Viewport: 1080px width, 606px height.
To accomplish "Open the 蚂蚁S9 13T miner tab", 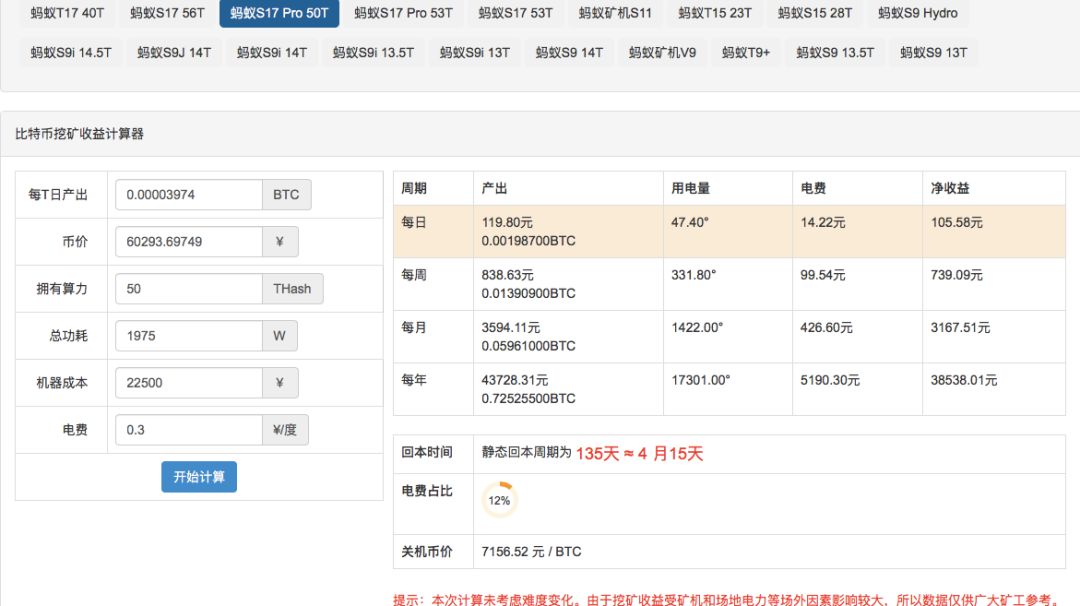I will pyautogui.click(x=933, y=52).
